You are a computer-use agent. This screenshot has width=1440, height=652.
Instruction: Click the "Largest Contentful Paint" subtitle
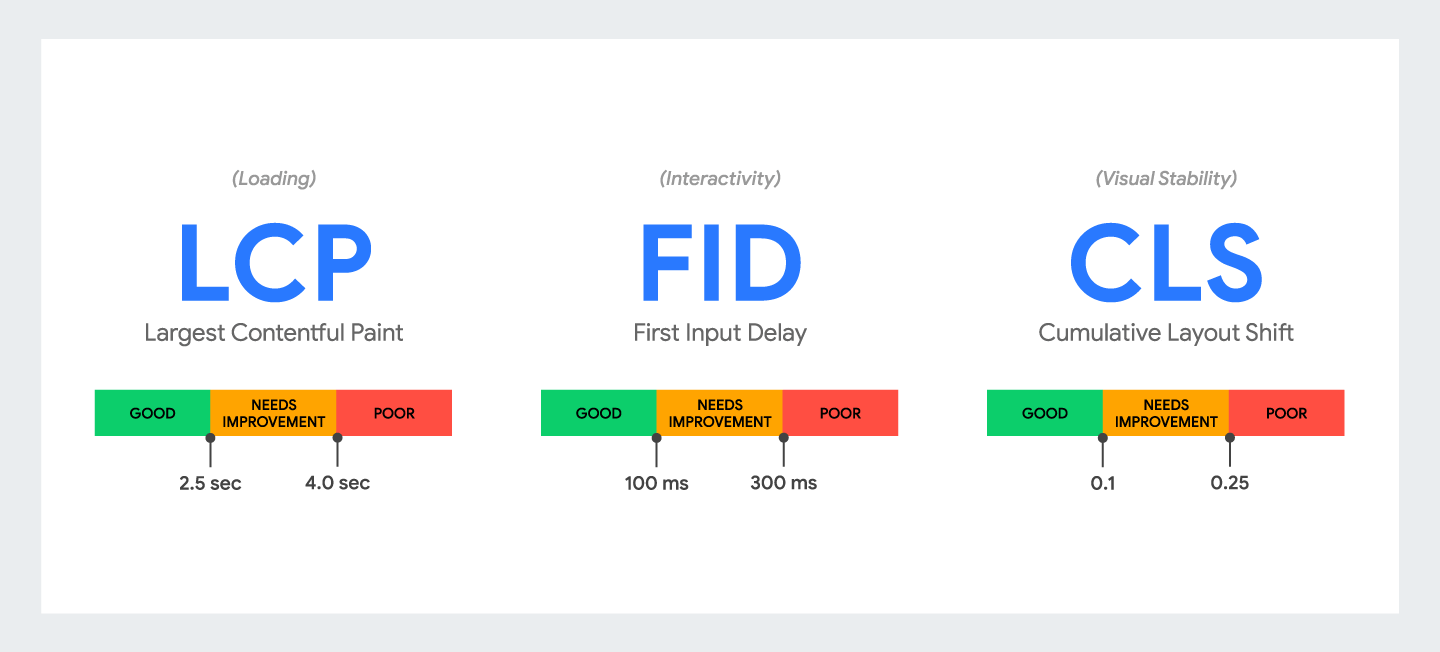(x=274, y=333)
